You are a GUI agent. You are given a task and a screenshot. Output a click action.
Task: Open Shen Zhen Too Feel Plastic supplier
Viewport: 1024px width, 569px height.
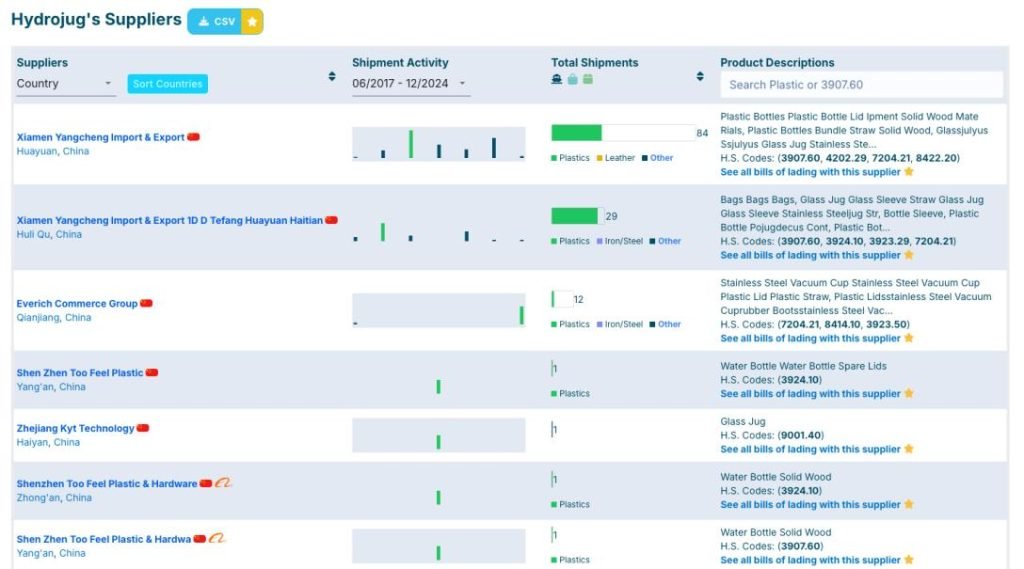[x=80, y=373]
